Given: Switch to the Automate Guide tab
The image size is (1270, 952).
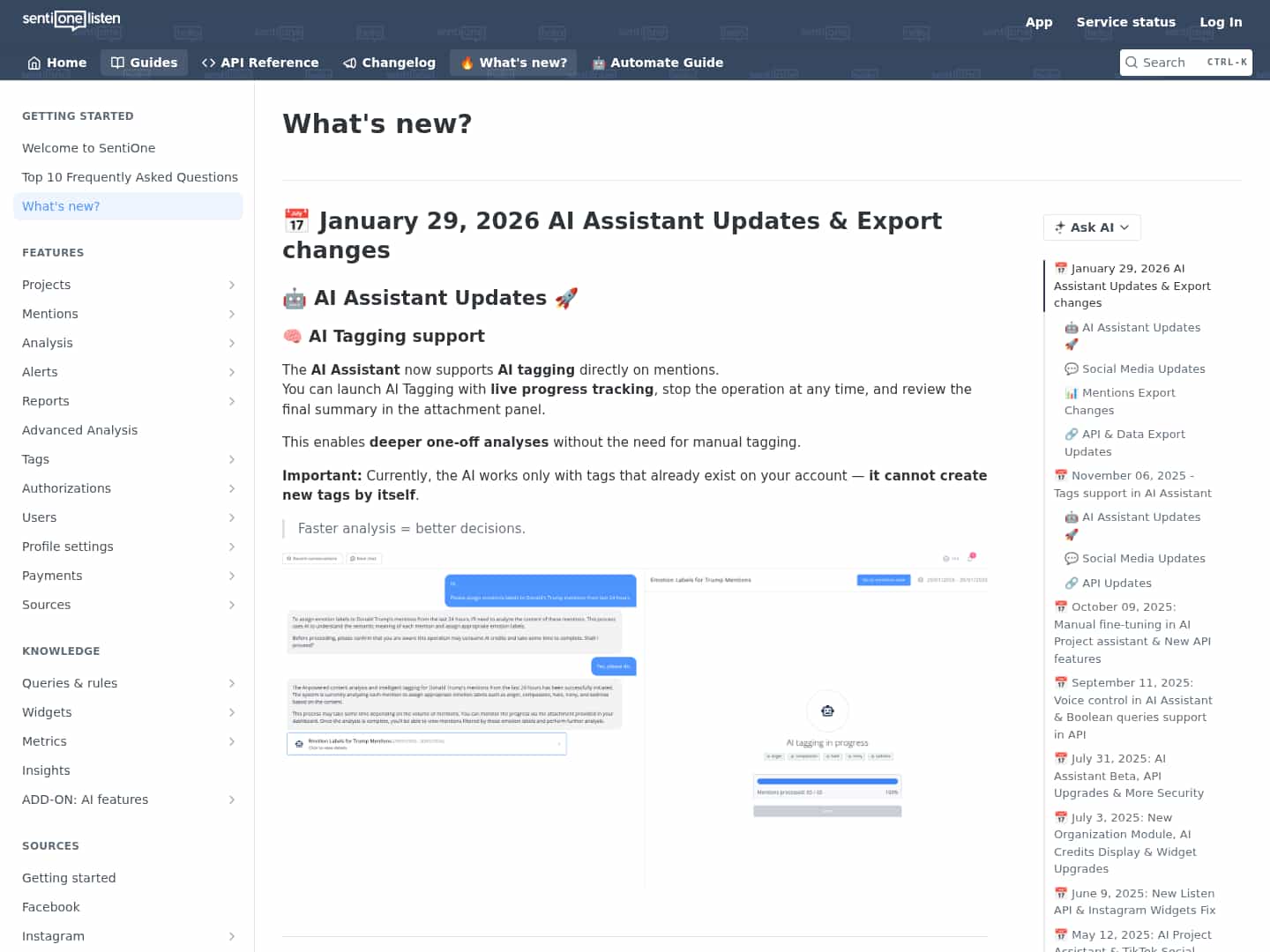Looking at the screenshot, I should tap(667, 63).
